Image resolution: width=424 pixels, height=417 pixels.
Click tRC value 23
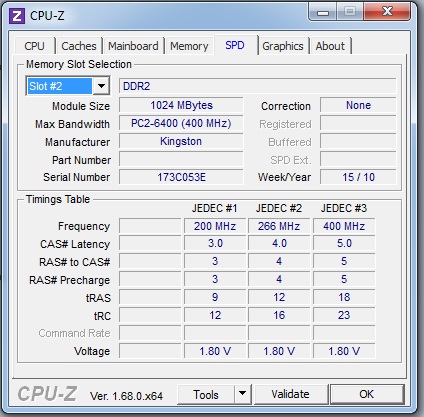(x=344, y=315)
